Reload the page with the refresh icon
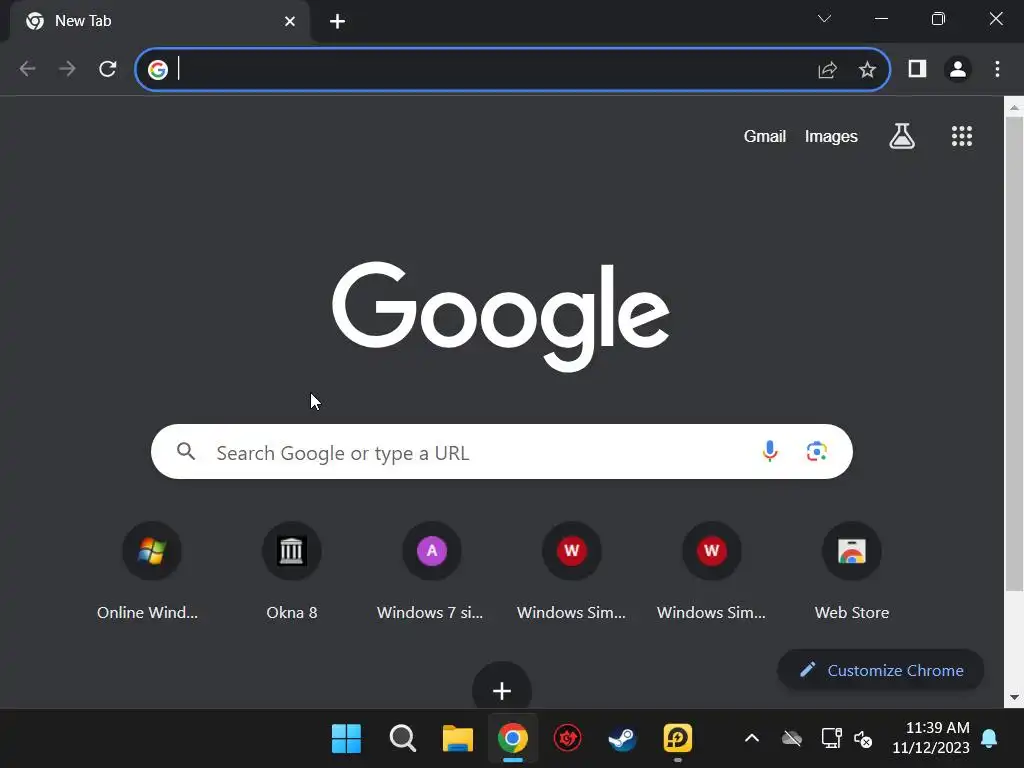The width and height of the screenshot is (1024, 768). pos(108,69)
